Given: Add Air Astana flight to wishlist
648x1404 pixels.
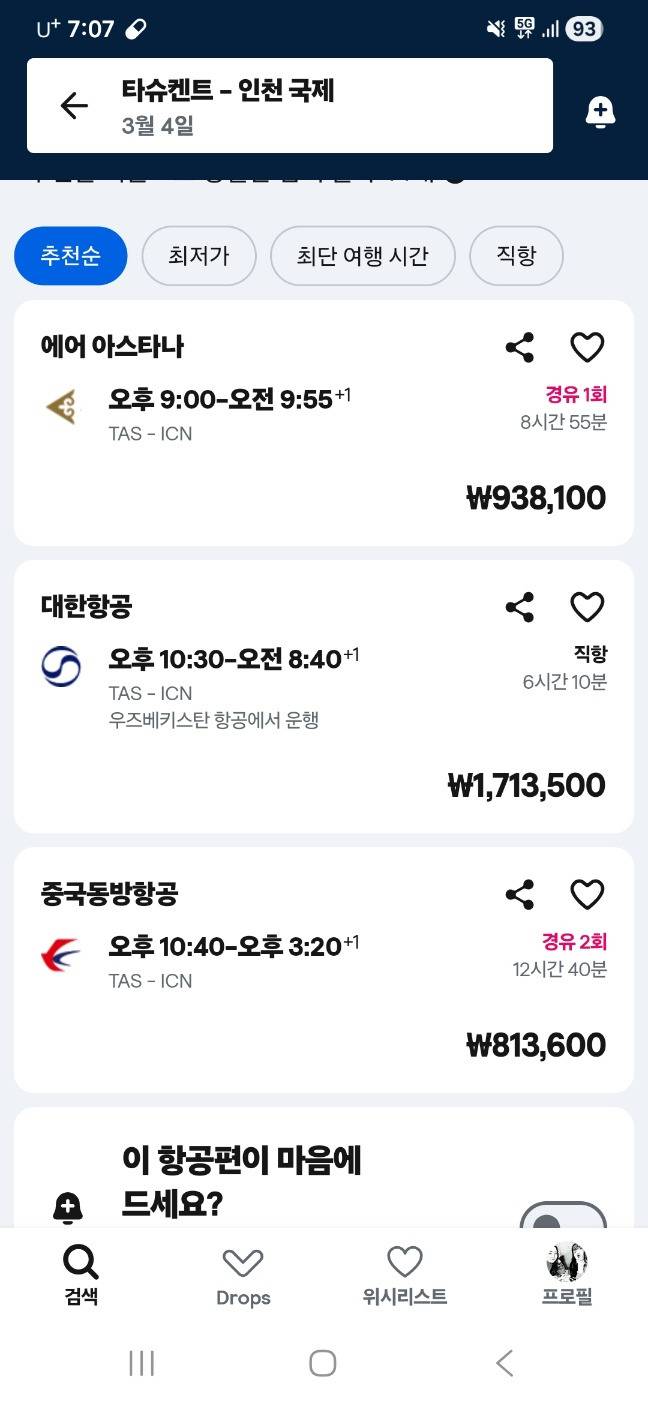Looking at the screenshot, I should pos(587,348).
